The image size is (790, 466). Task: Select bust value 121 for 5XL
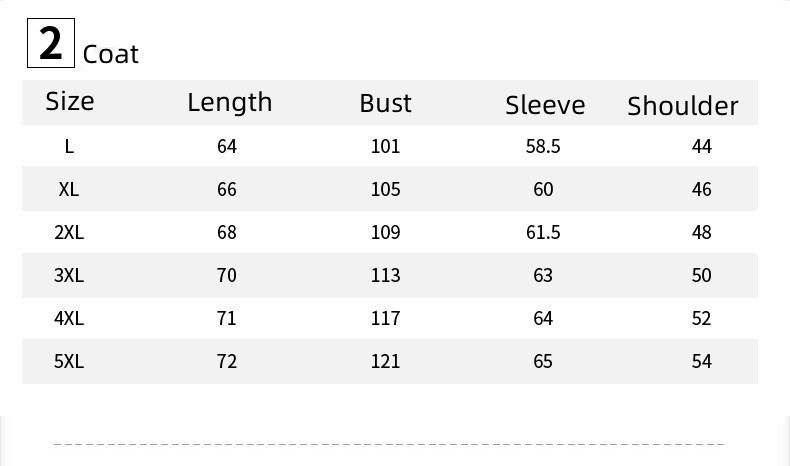point(385,361)
